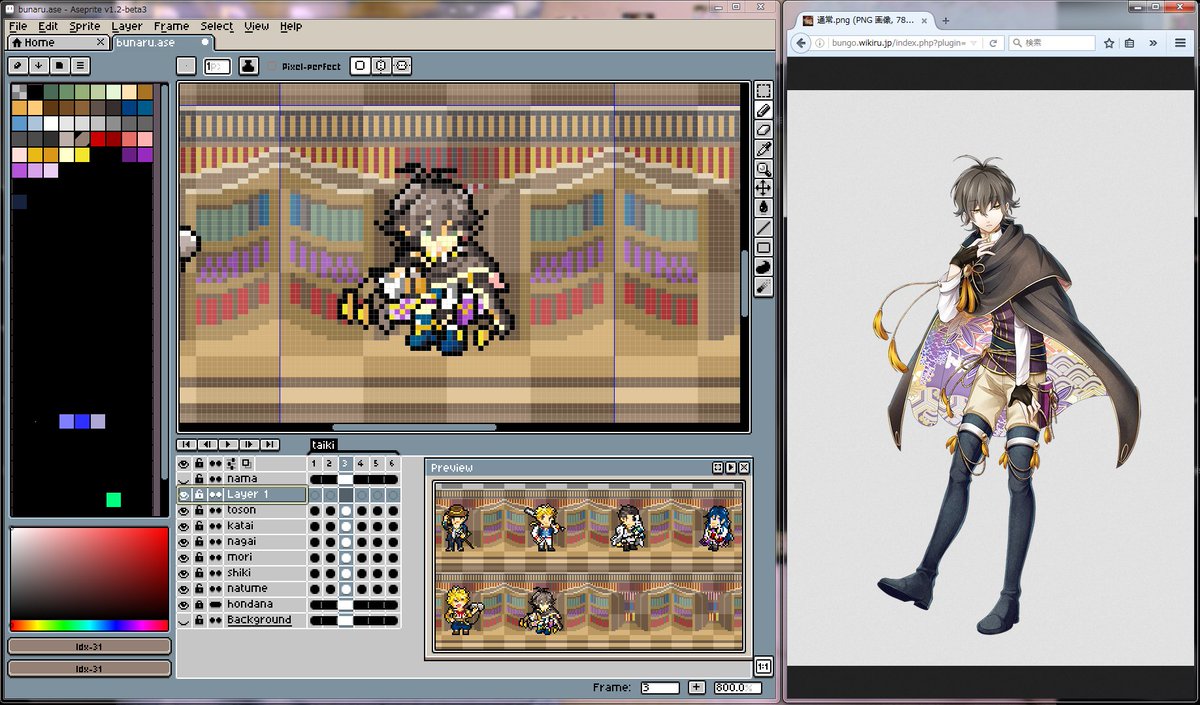Show the hidden Background layer
Image resolution: width=1200 pixels, height=705 pixels.
183,620
